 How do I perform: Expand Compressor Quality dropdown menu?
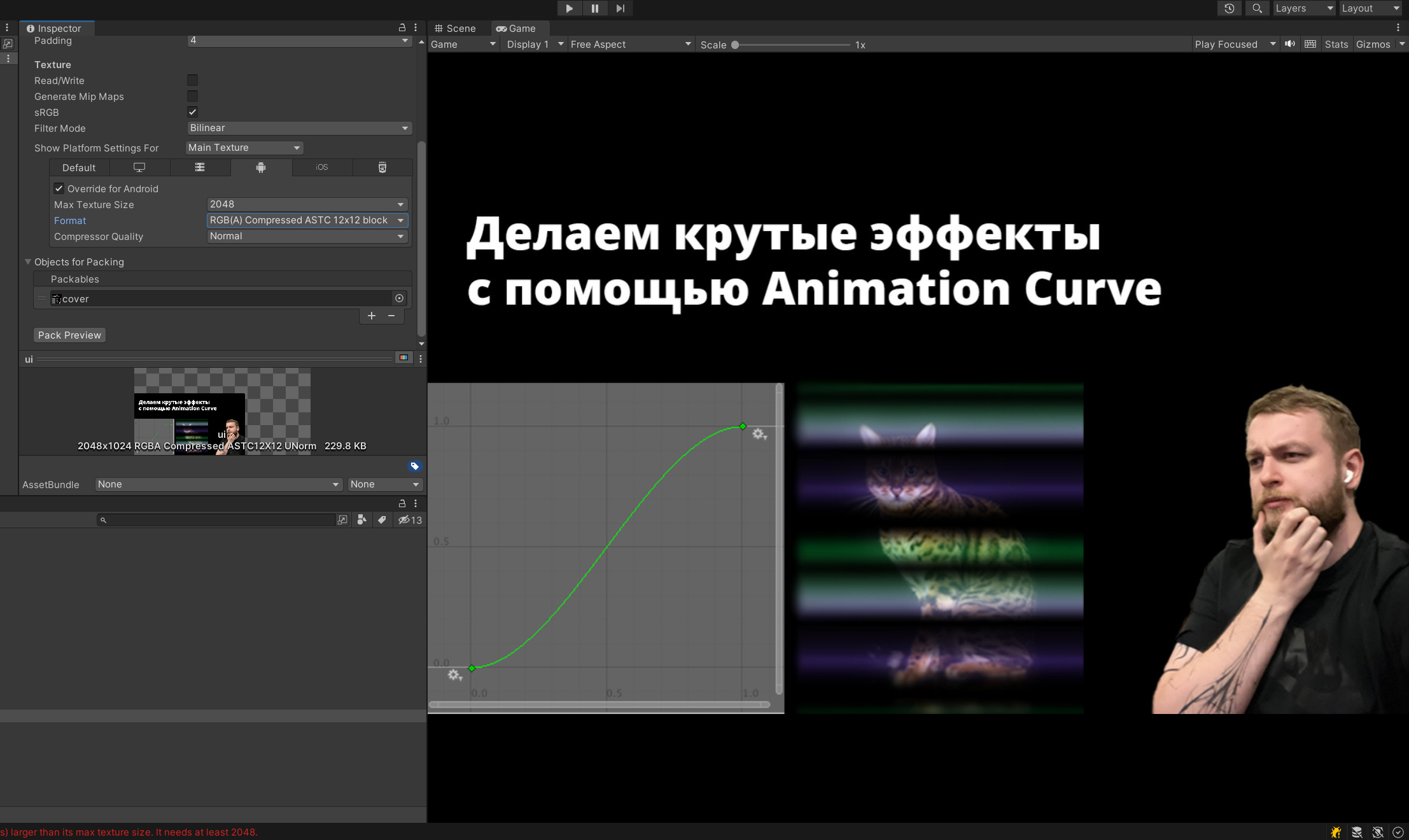click(305, 236)
